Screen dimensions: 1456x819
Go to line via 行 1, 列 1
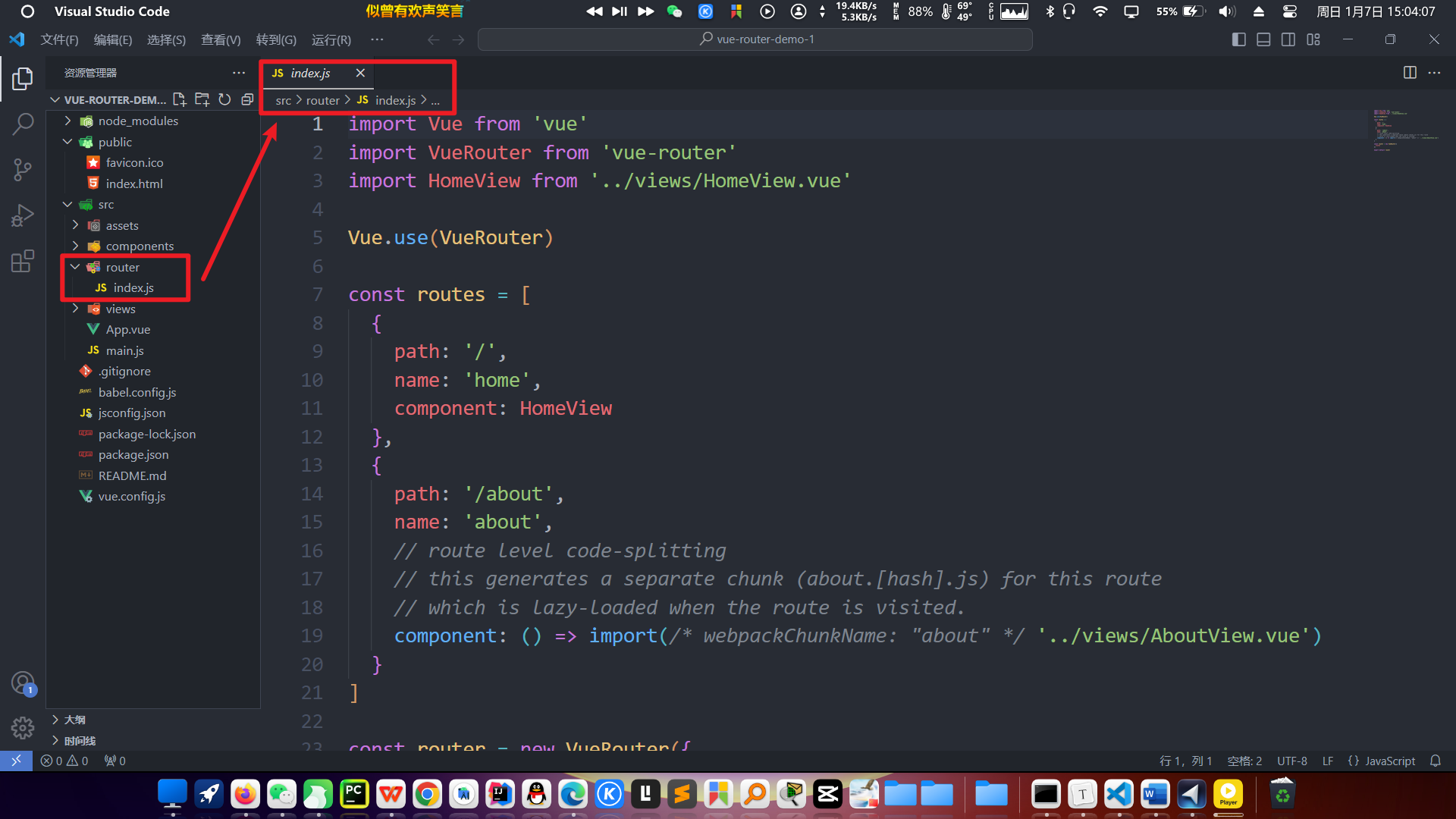(x=1186, y=761)
